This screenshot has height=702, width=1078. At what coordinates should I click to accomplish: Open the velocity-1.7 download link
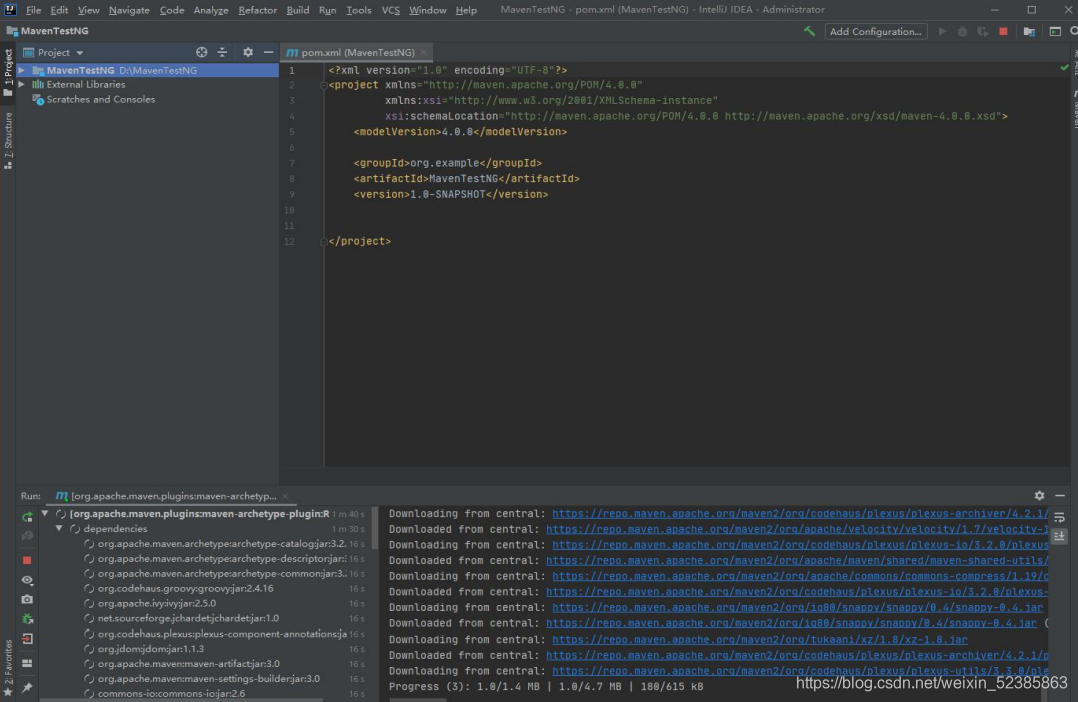pyautogui.click(x=798, y=529)
